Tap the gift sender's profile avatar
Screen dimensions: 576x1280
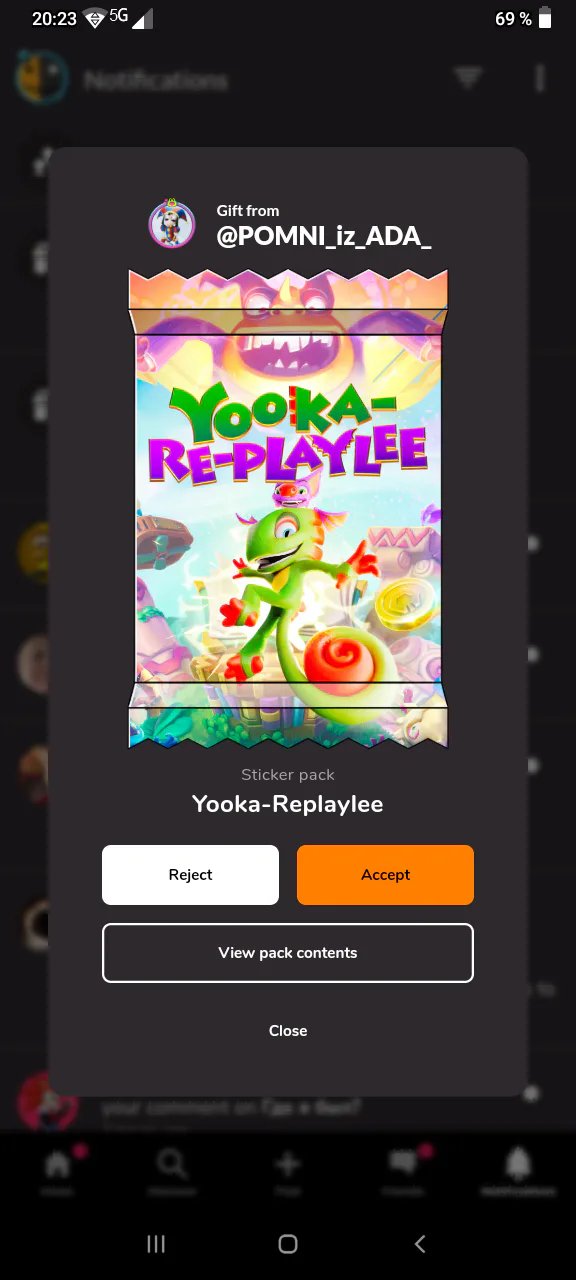pos(172,223)
